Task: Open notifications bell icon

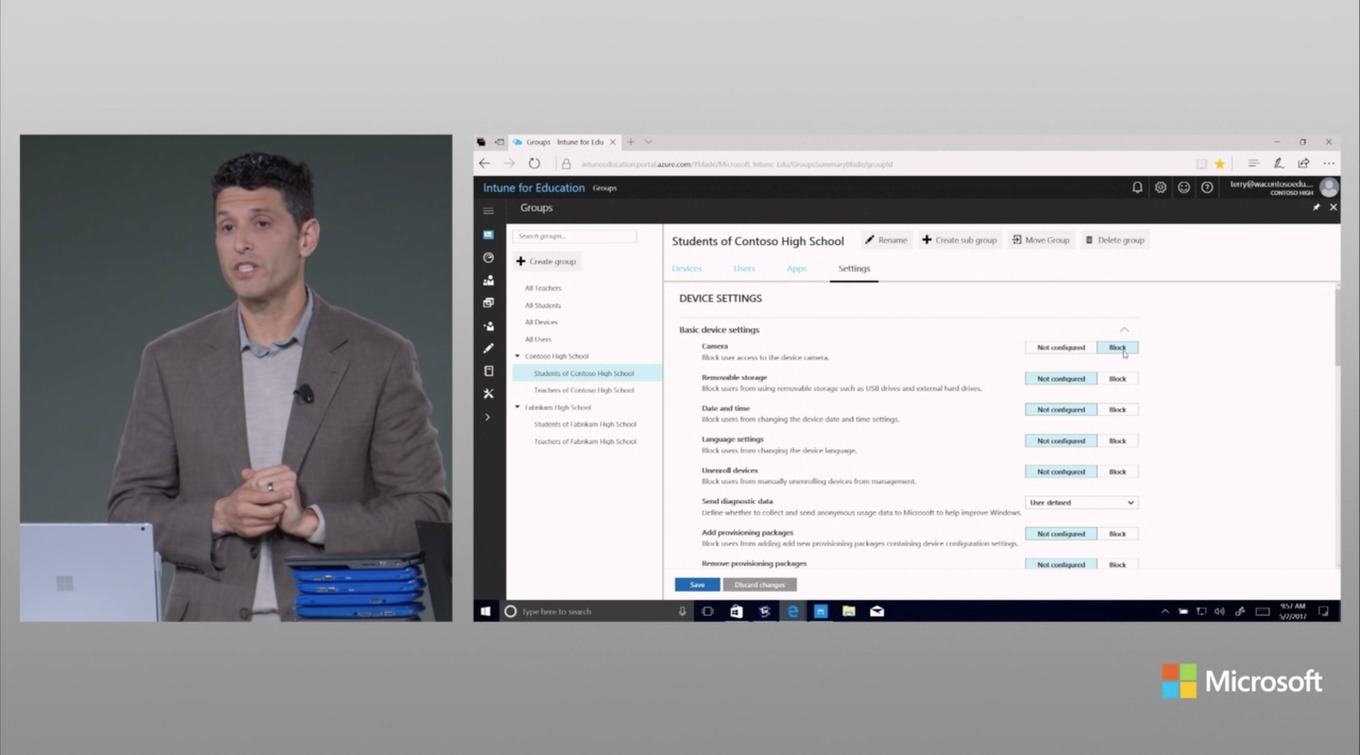Action: click(x=1137, y=187)
